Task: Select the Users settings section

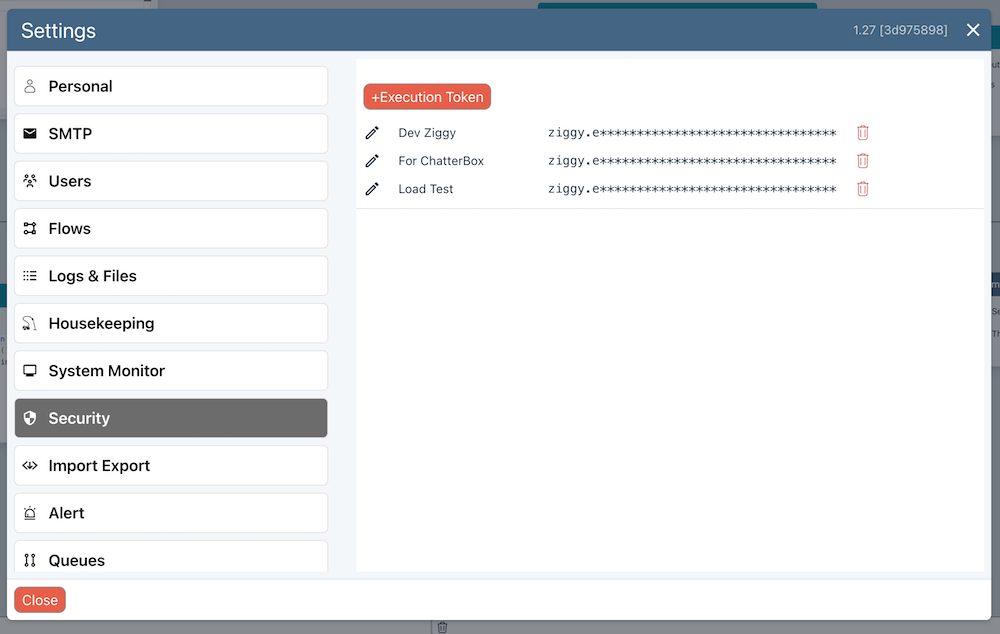Action: click(171, 181)
